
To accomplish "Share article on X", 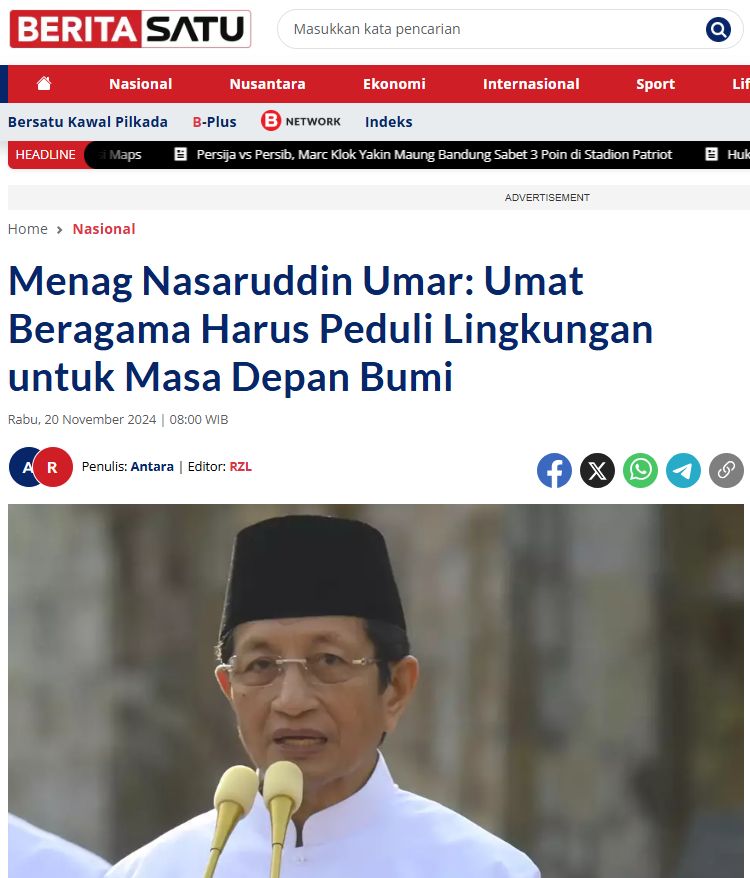I will (597, 470).
